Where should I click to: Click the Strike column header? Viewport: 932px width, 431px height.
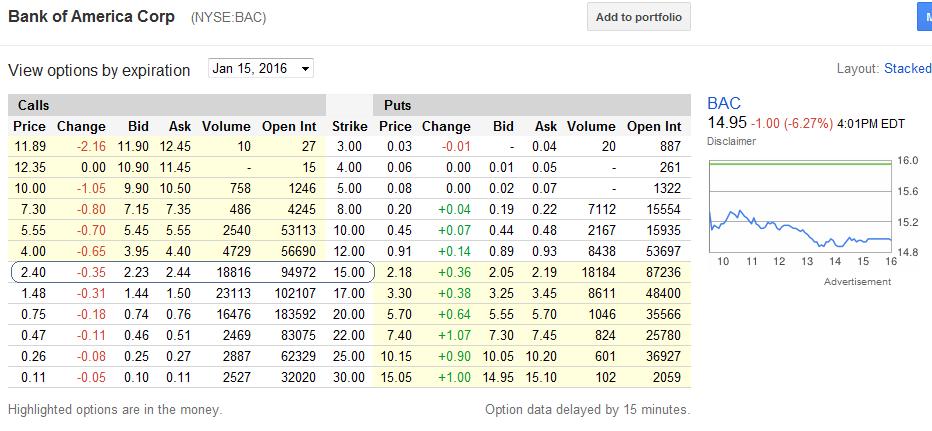tap(350, 126)
